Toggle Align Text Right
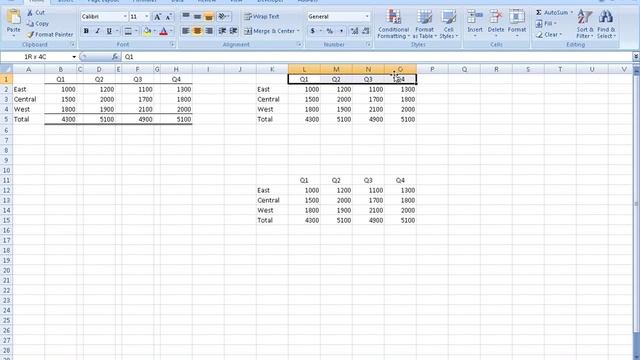 point(209,31)
